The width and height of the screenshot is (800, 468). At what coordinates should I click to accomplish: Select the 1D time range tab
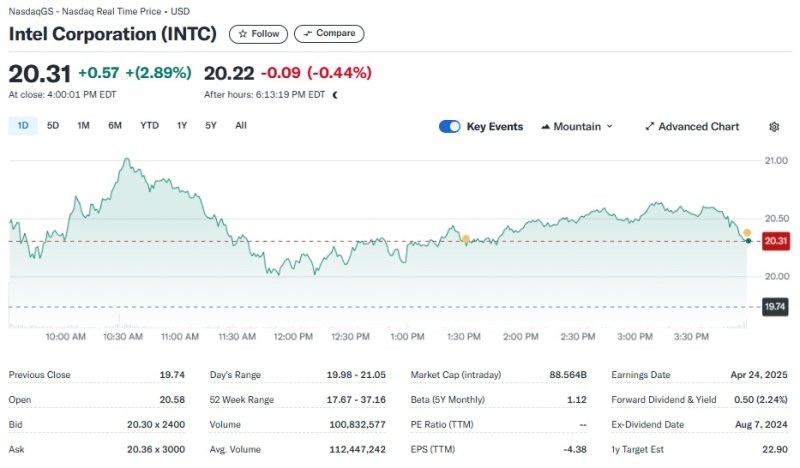[x=23, y=126]
